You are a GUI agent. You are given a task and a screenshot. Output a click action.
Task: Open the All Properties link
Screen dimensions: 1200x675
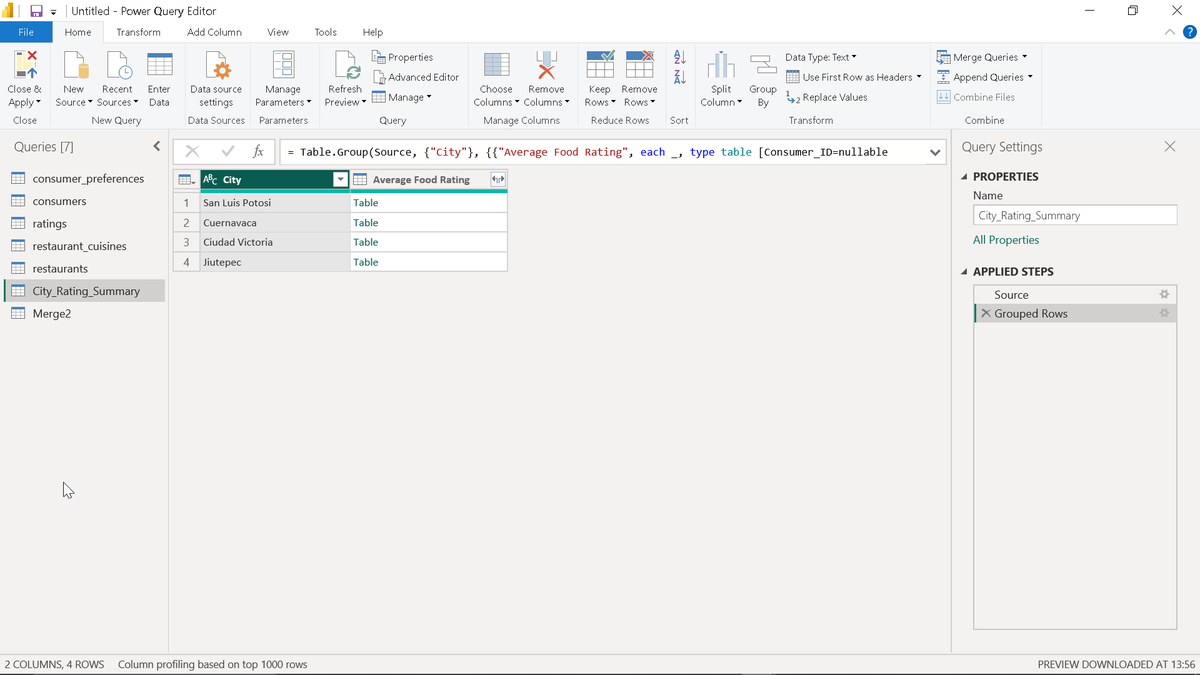pos(1006,240)
